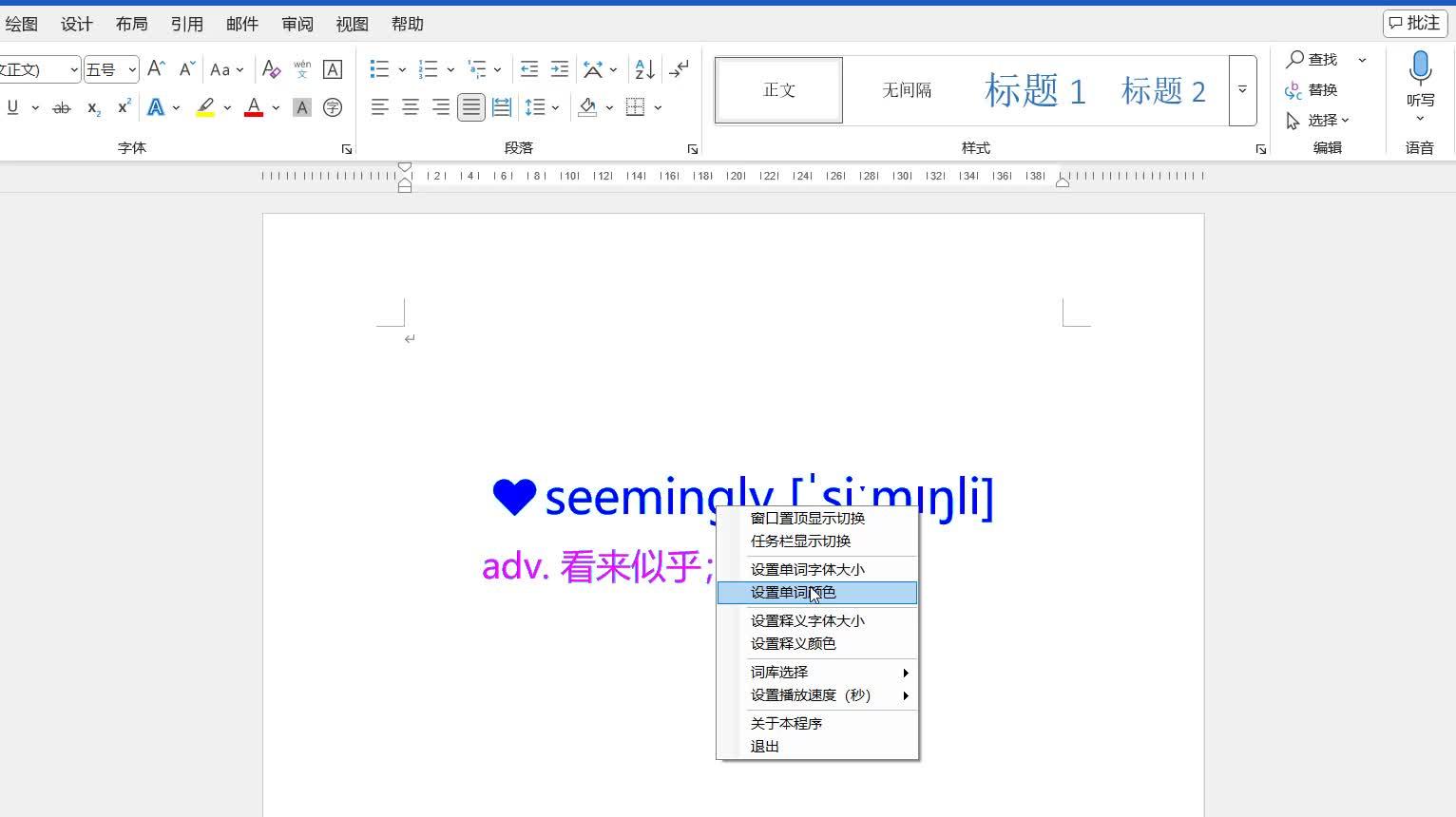Switch to the 审阅 tab

coord(297,24)
